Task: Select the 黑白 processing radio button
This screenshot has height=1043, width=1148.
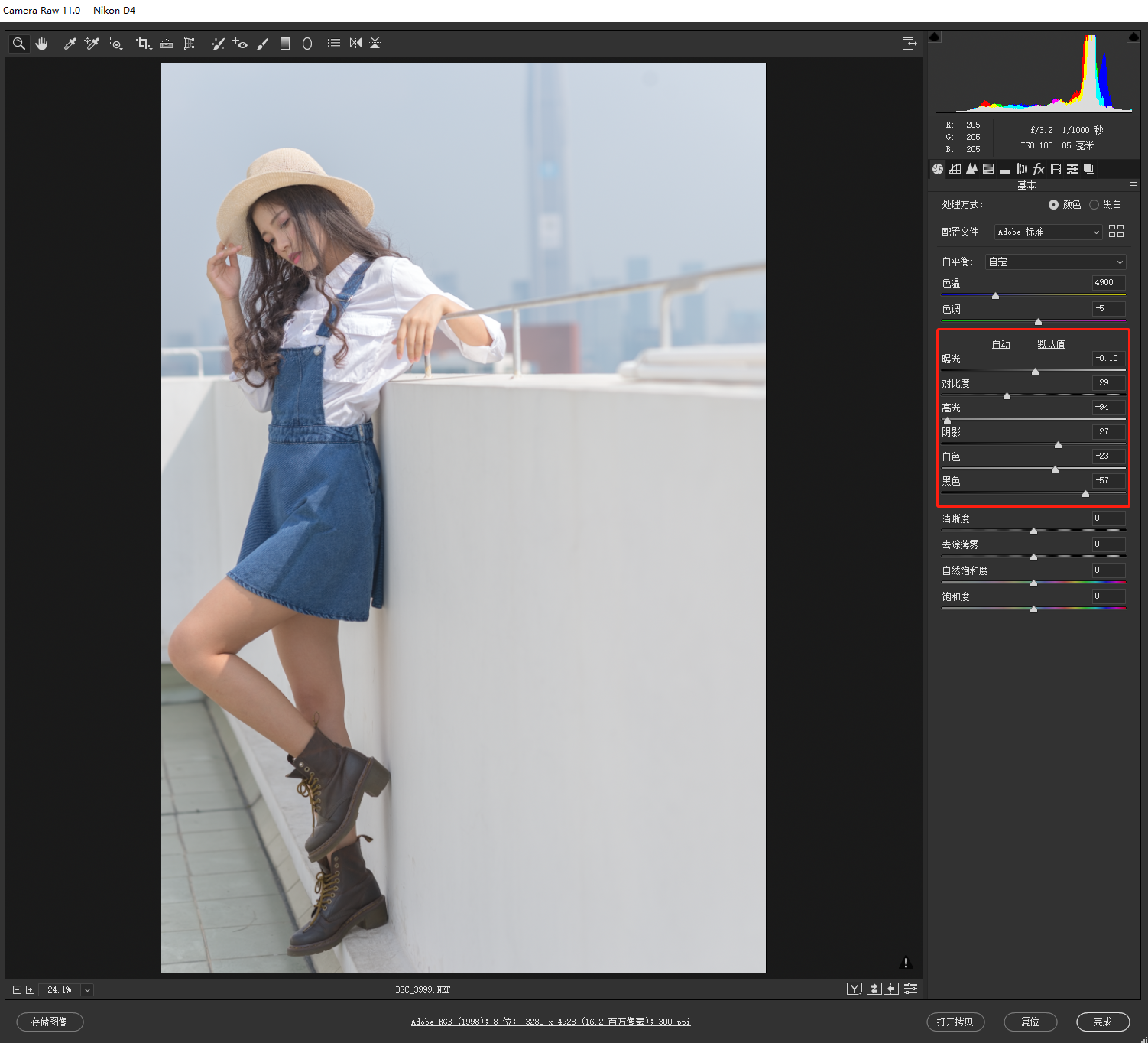Action: click(1094, 204)
